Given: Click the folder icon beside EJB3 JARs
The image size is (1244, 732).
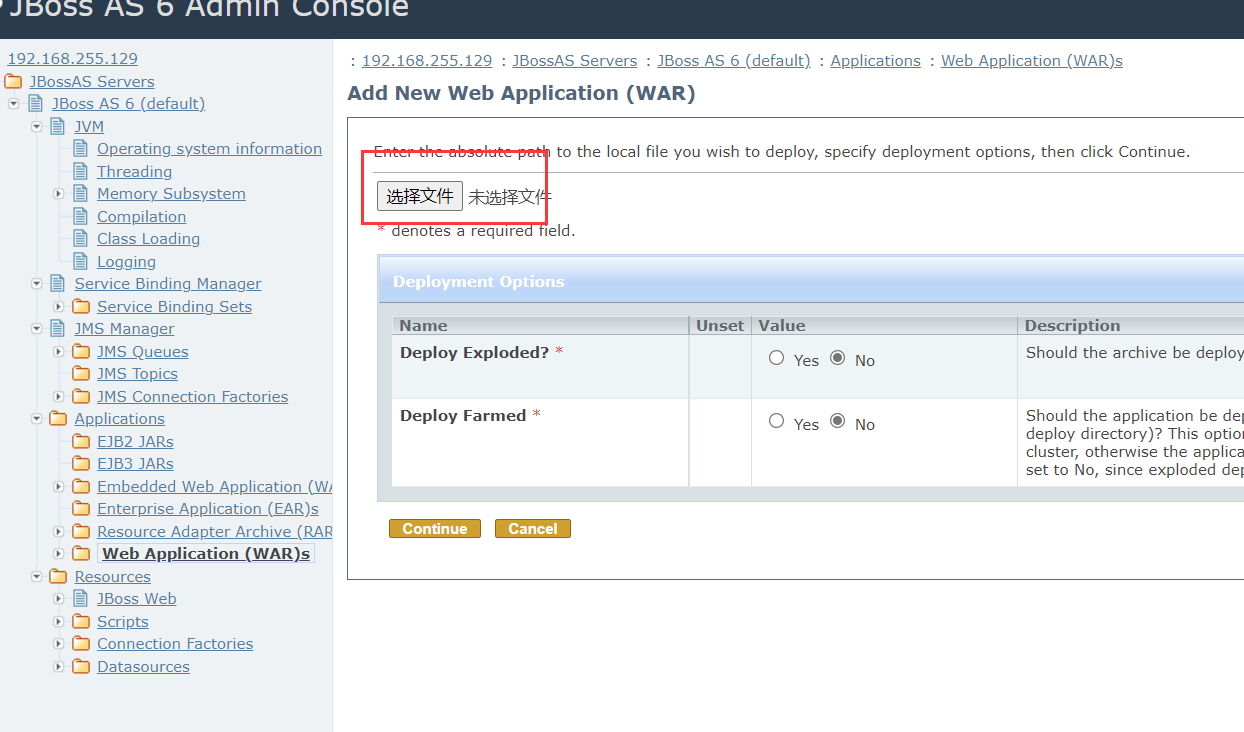Looking at the screenshot, I should [x=81, y=463].
